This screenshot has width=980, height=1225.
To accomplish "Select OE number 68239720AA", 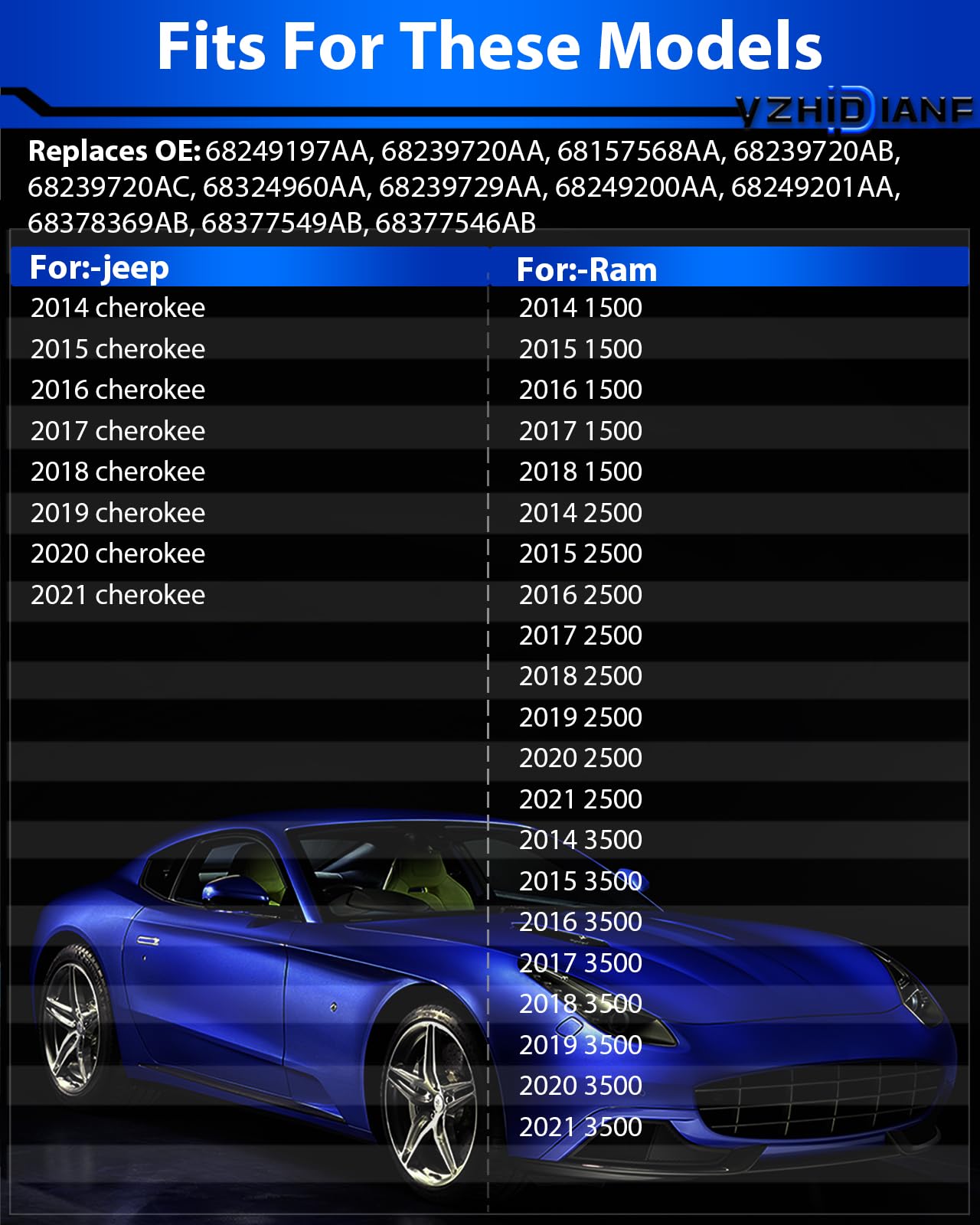I will pos(465,152).
